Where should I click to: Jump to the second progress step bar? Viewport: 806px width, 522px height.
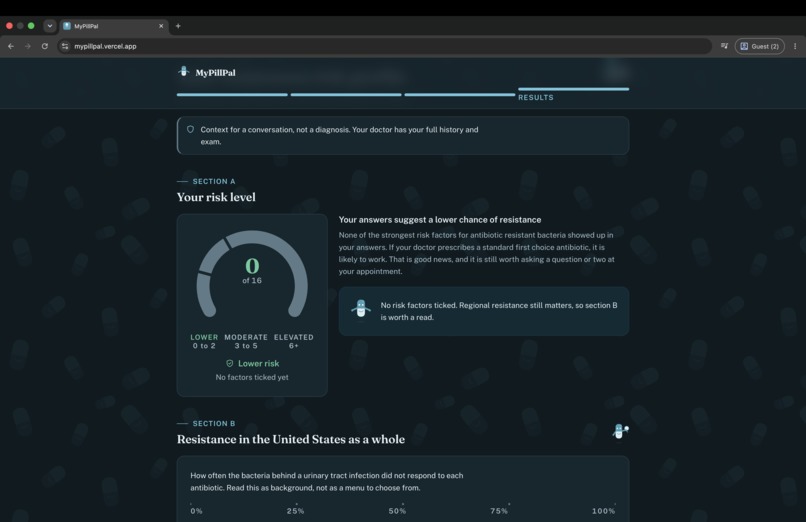[x=346, y=95]
